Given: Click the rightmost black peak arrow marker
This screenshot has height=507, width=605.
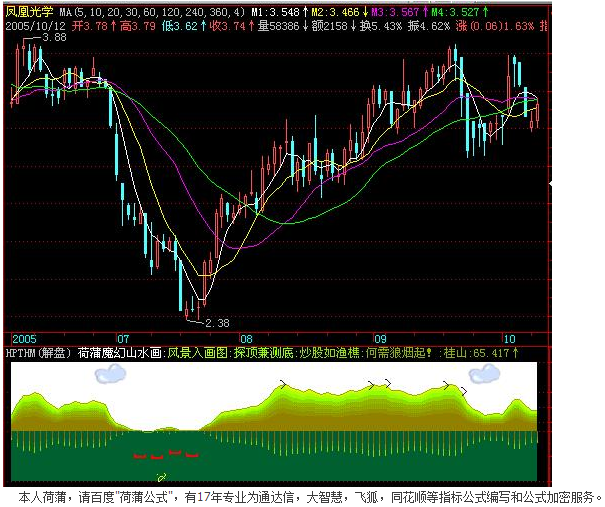Looking at the screenshot, I should [x=465, y=389].
